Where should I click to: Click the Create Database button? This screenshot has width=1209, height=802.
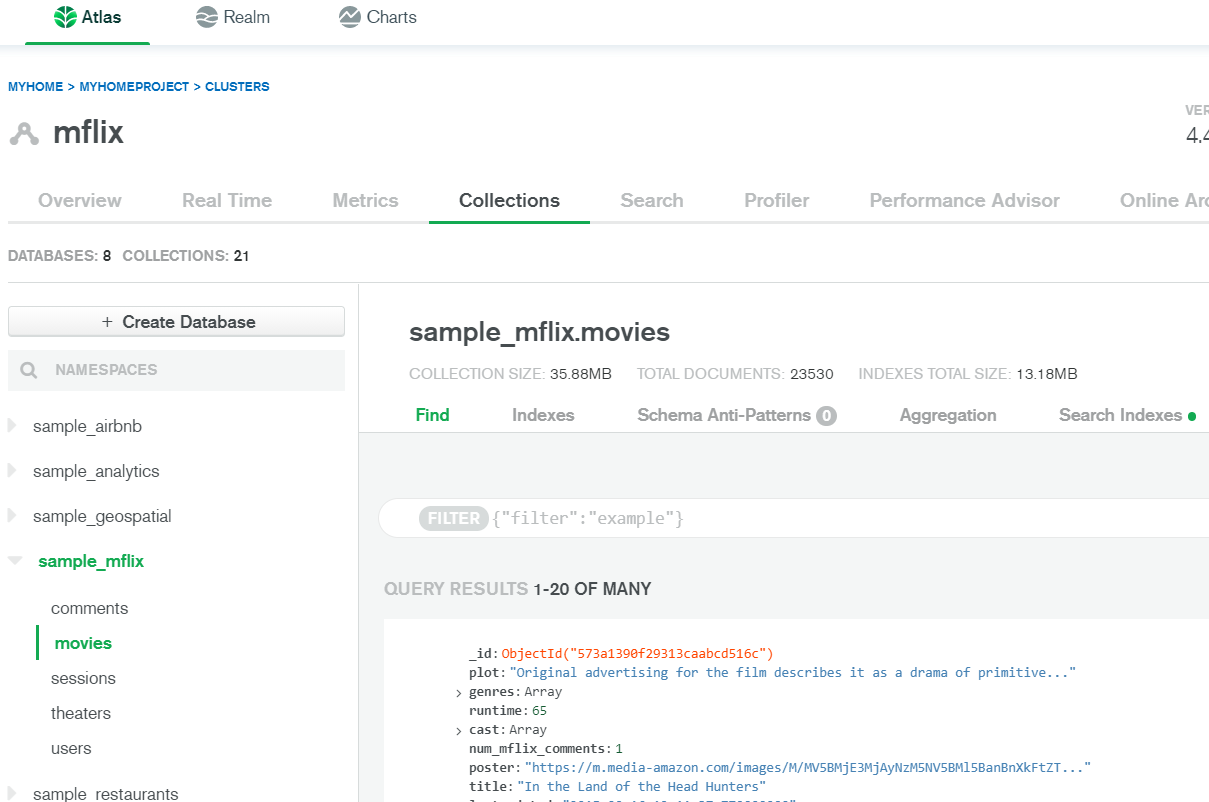coord(176,321)
